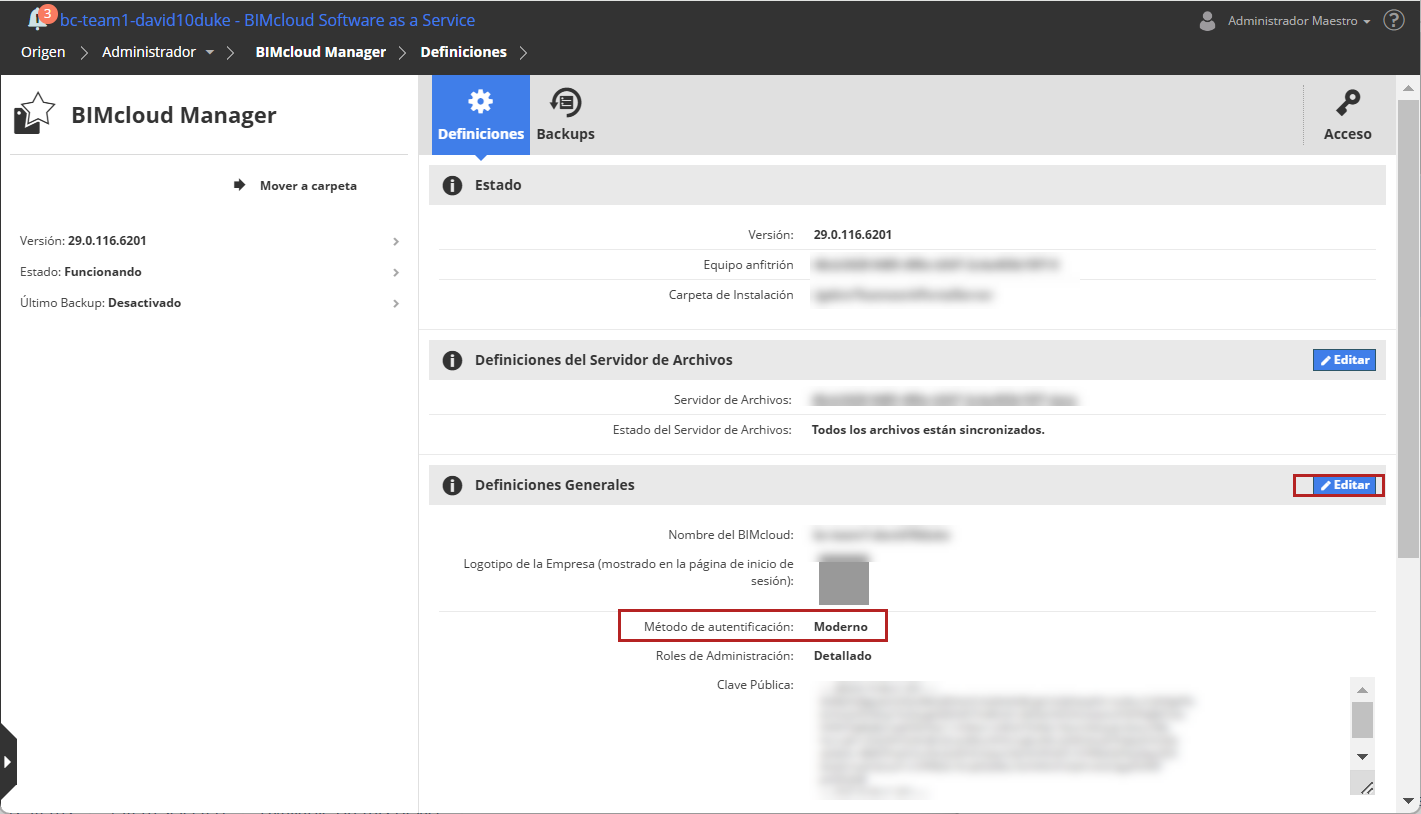
Task: Click the Clave Pública scroll down arrow
Action: [1362, 757]
